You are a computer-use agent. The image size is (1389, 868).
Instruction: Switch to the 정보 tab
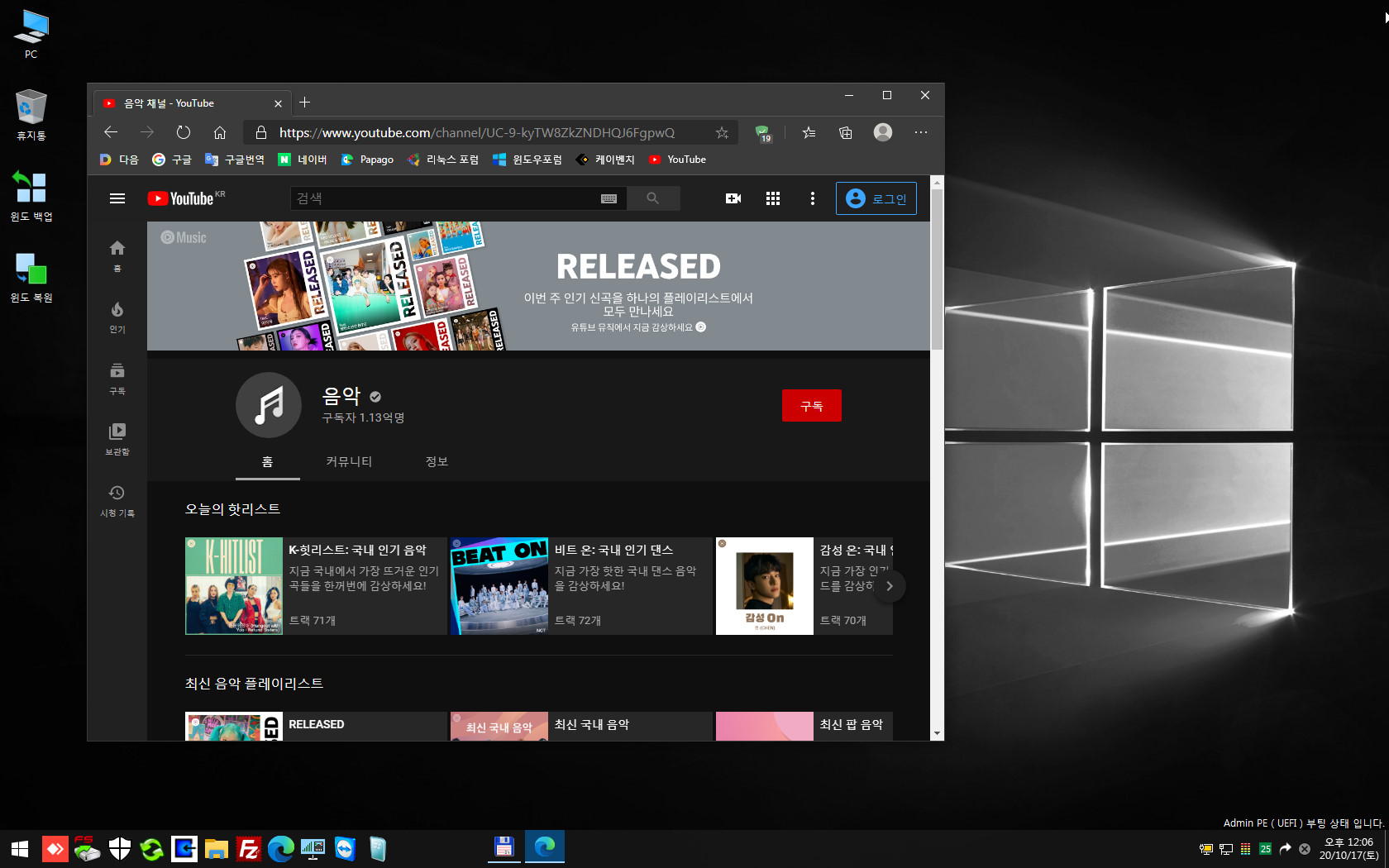[437, 461]
